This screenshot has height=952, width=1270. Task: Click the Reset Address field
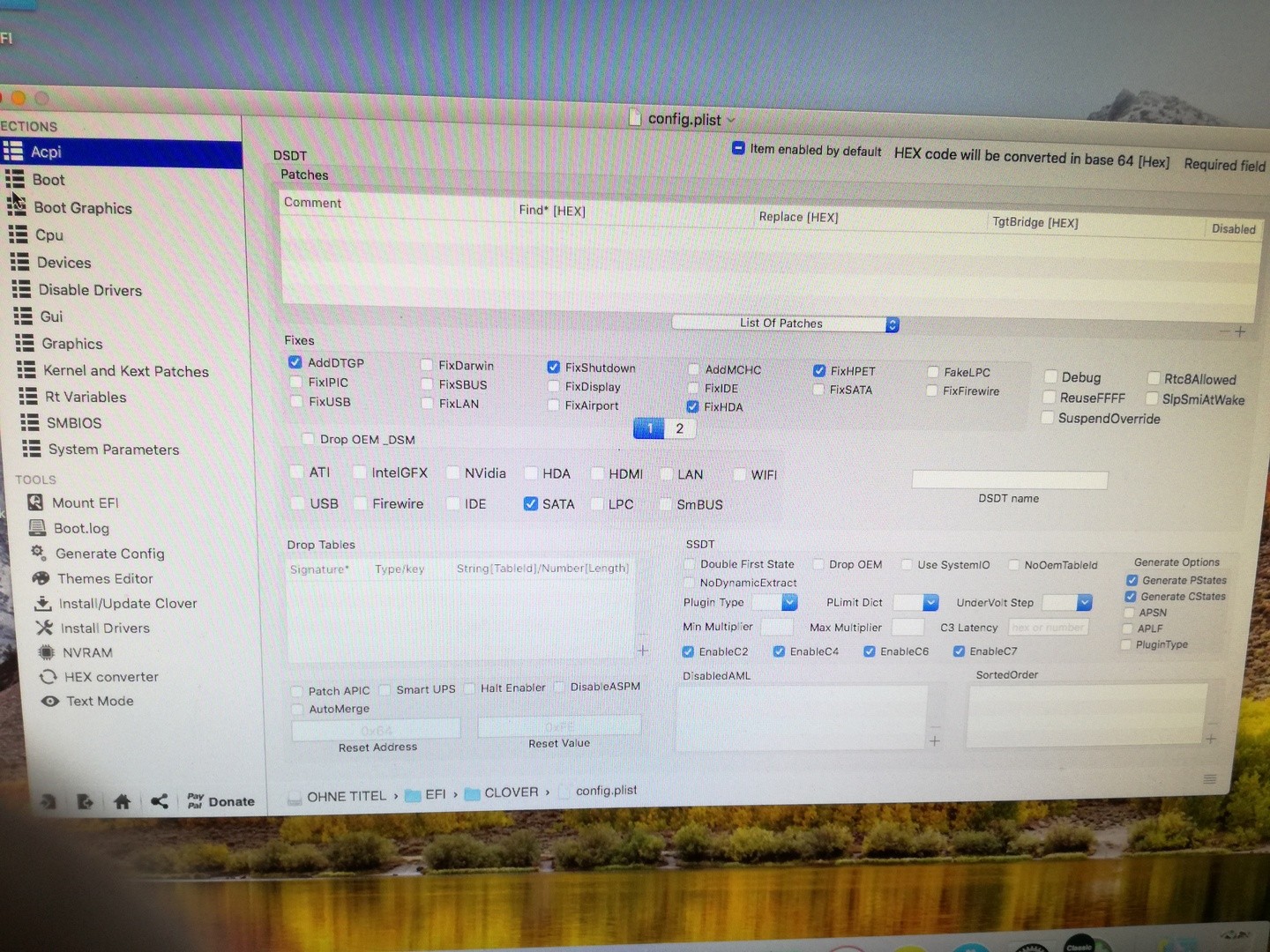pos(377,729)
